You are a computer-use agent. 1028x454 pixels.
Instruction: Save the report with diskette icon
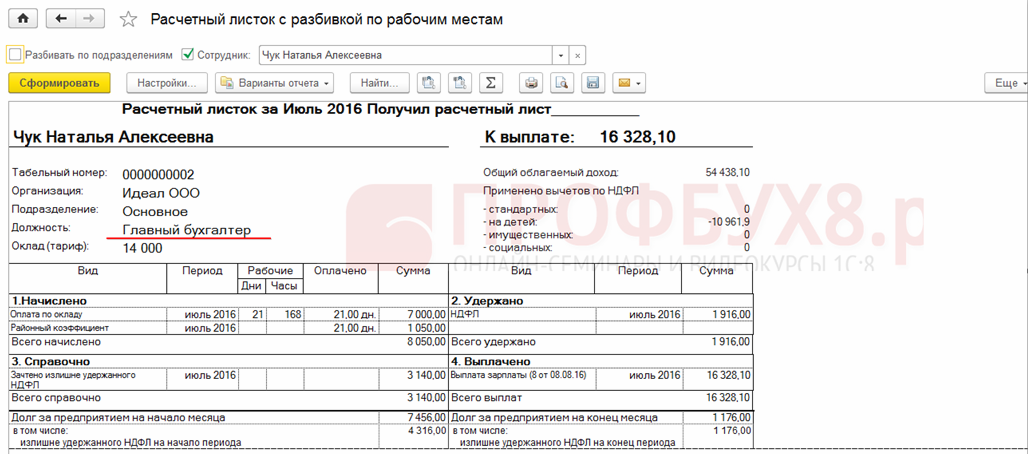592,82
